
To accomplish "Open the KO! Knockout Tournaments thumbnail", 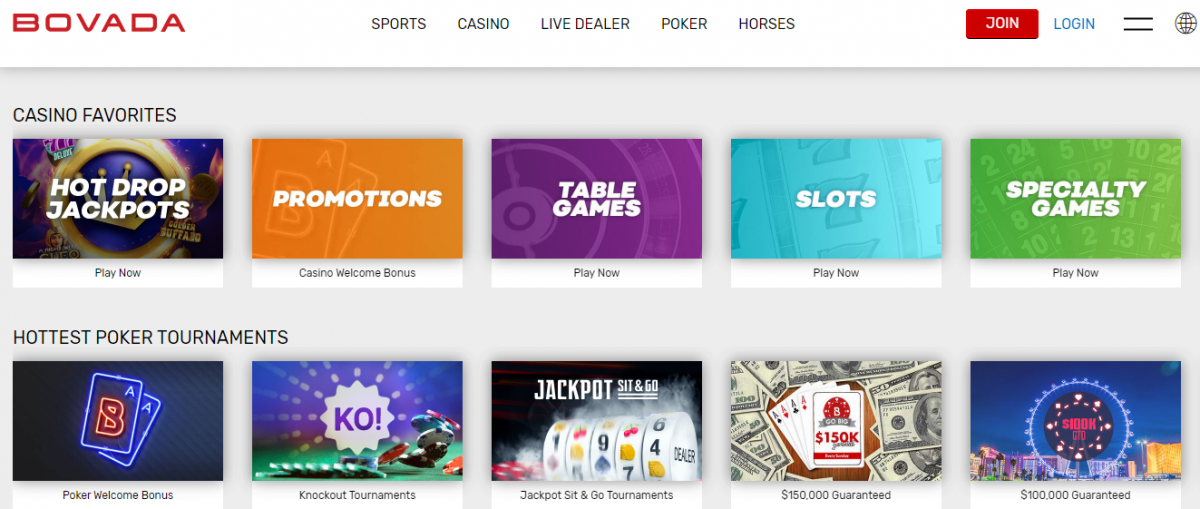I will [x=357, y=421].
